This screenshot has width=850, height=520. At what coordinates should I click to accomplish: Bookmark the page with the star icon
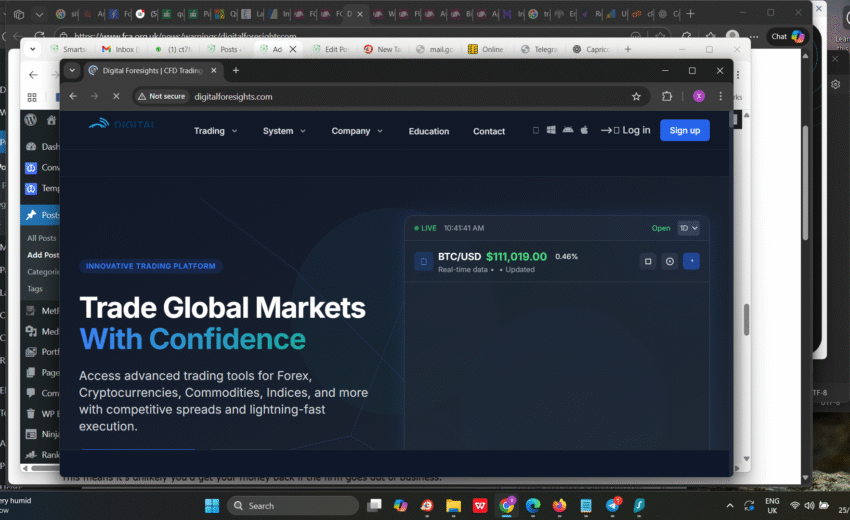coord(636,97)
